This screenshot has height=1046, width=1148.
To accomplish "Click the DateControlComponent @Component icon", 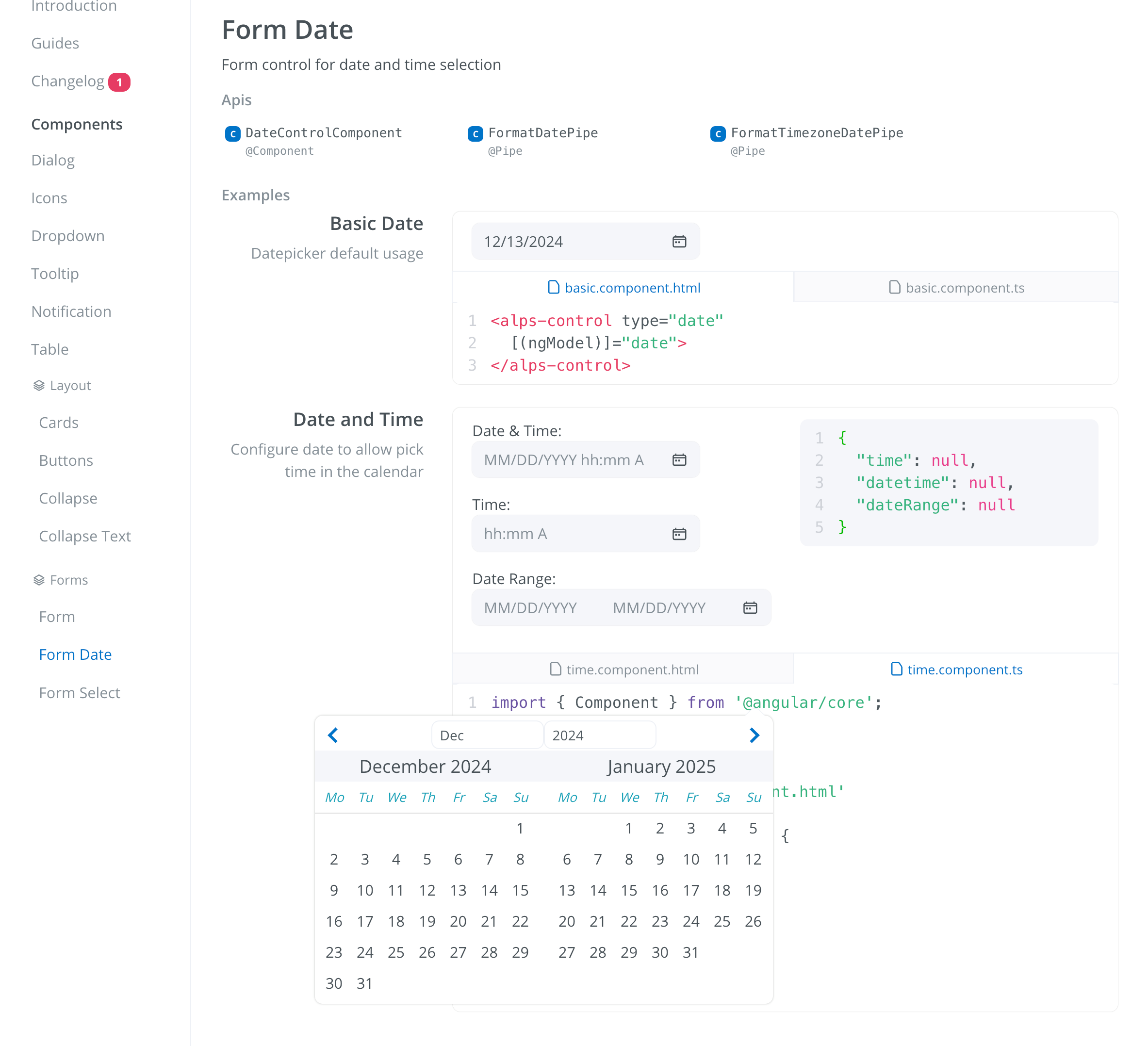I will (231, 133).
